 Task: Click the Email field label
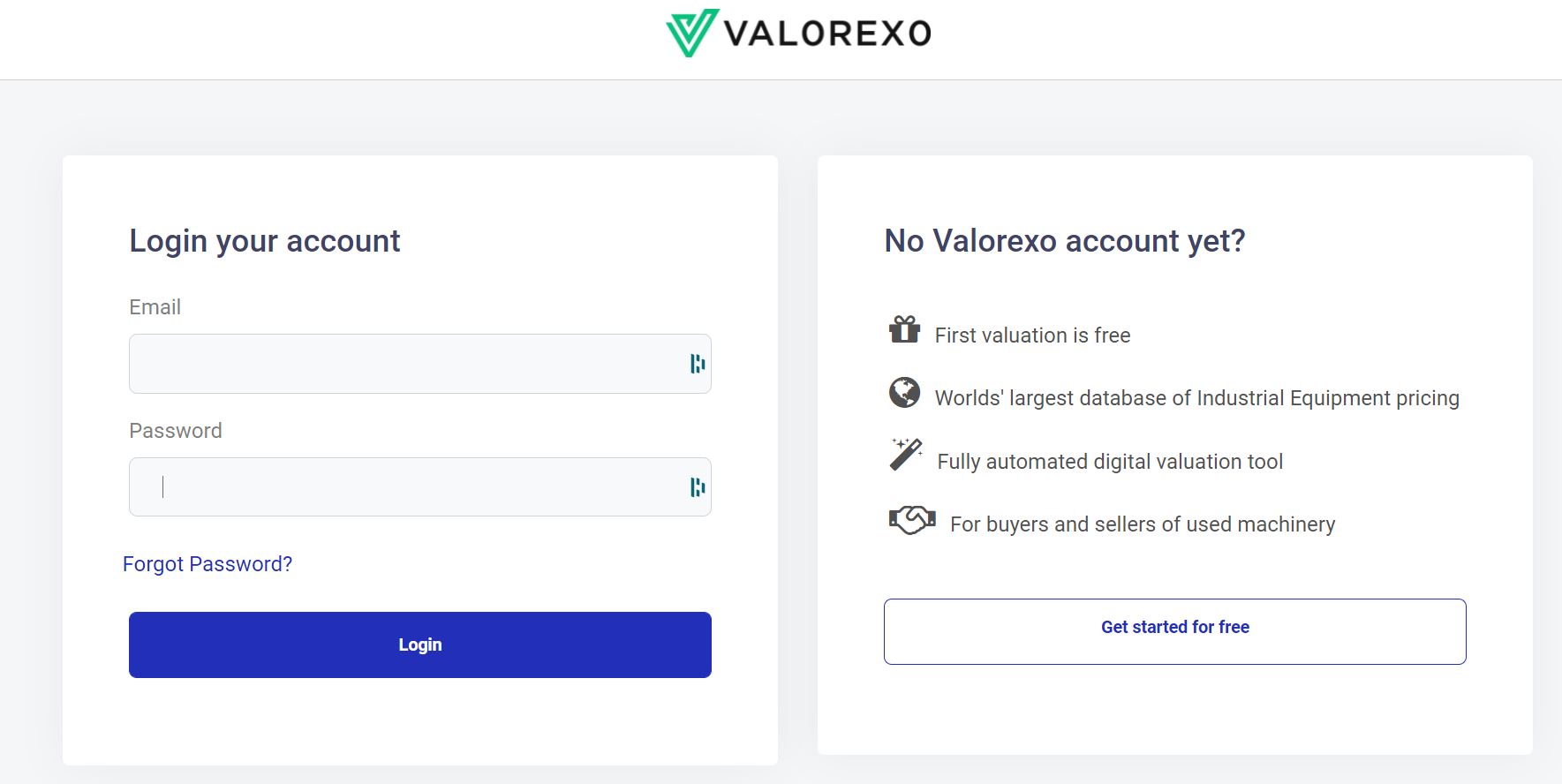(155, 307)
